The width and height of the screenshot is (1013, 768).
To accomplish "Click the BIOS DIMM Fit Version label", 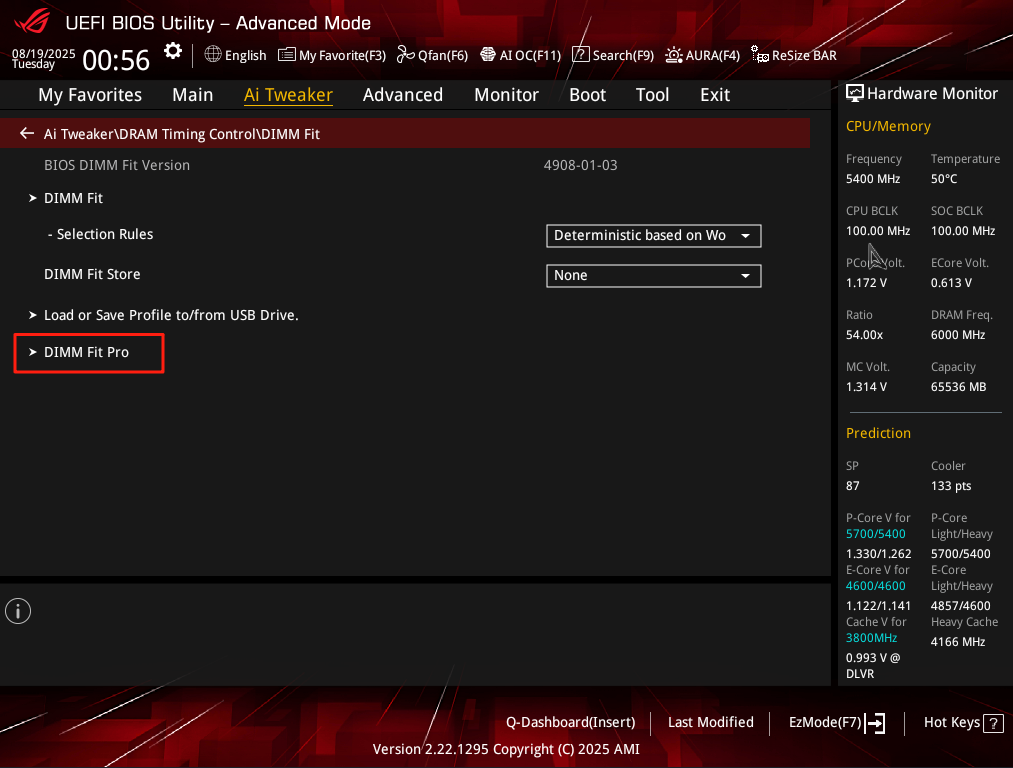I will coord(117,165).
